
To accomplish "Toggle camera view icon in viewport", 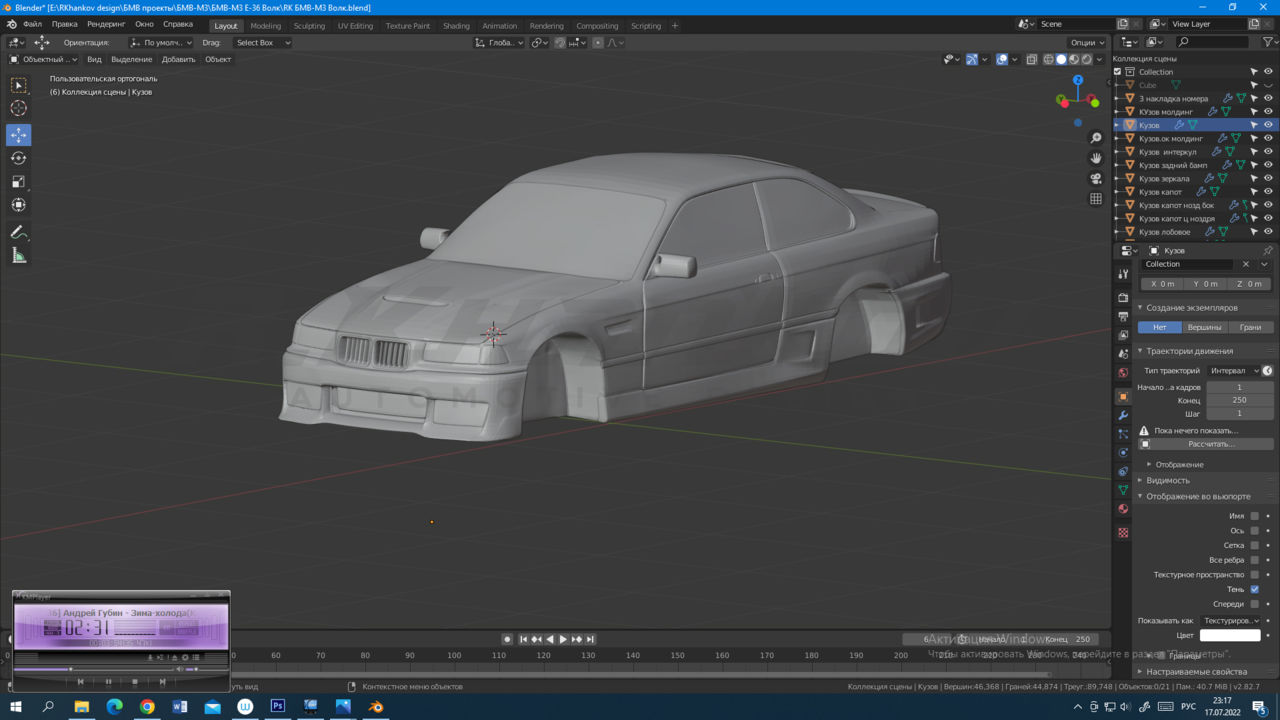I will pyautogui.click(x=1096, y=178).
